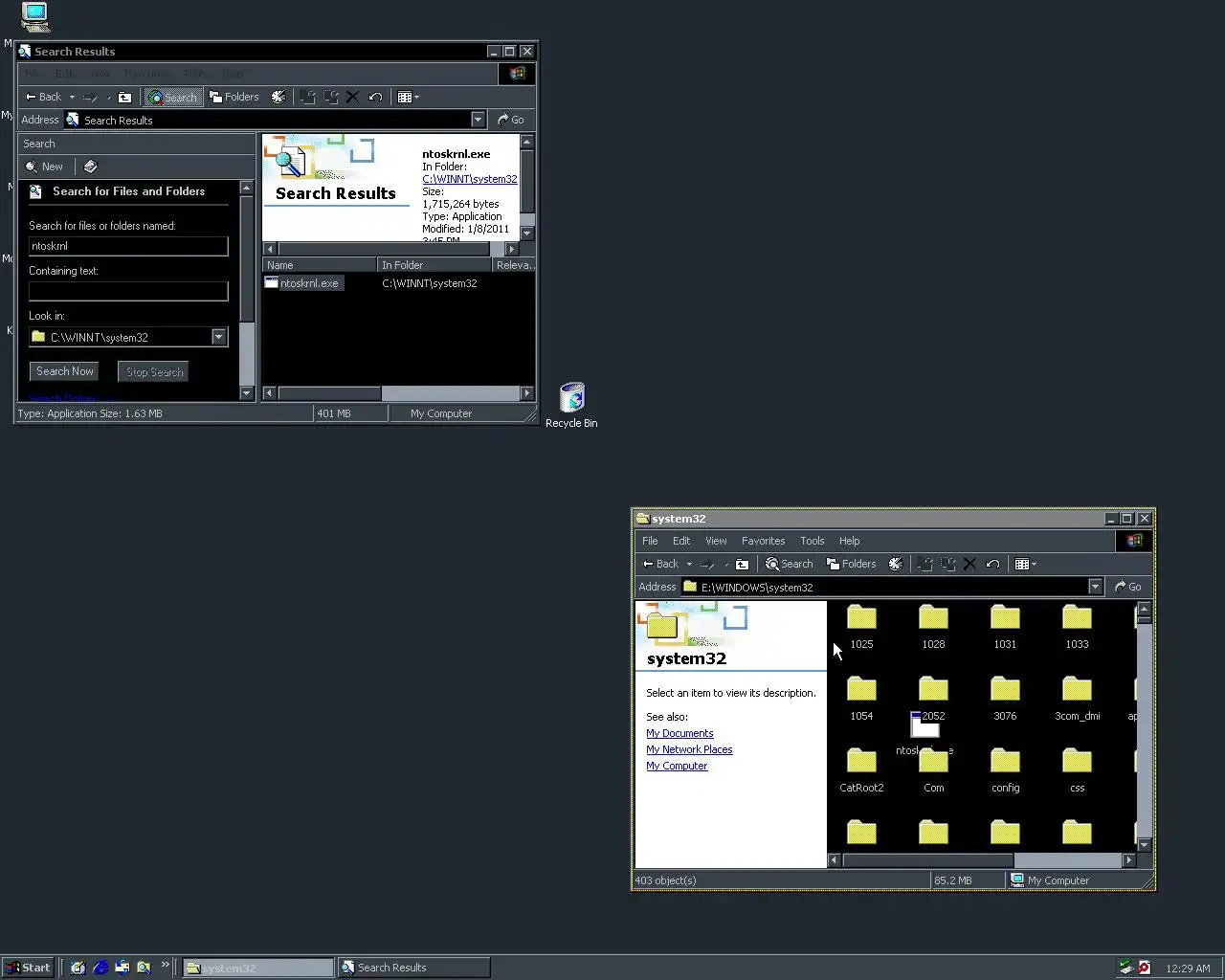Select the 1025 folder
1225x980 pixels.
click(861, 628)
